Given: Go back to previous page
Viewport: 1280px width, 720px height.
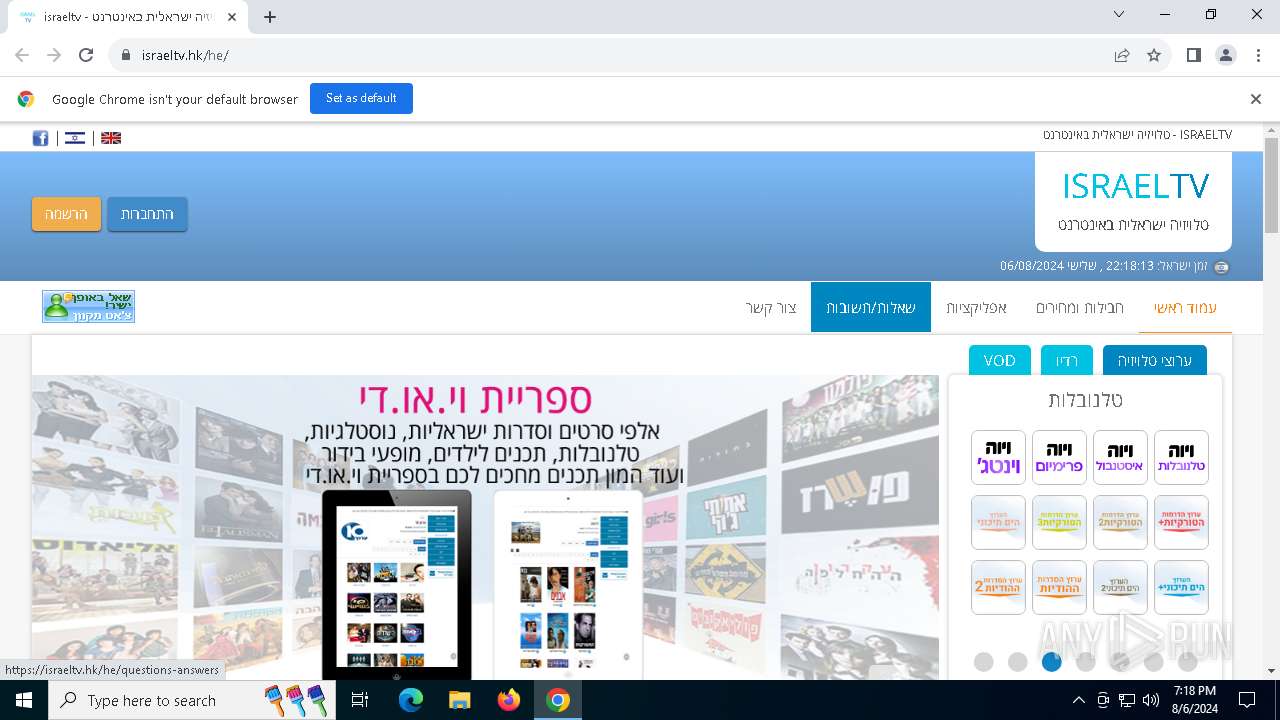Looking at the screenshot, I should tap(22, 55).
